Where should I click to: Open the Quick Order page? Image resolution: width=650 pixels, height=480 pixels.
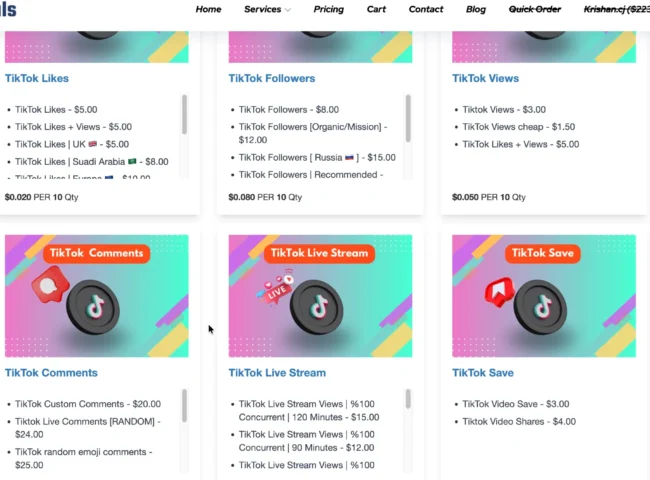[x=534, y=9]
